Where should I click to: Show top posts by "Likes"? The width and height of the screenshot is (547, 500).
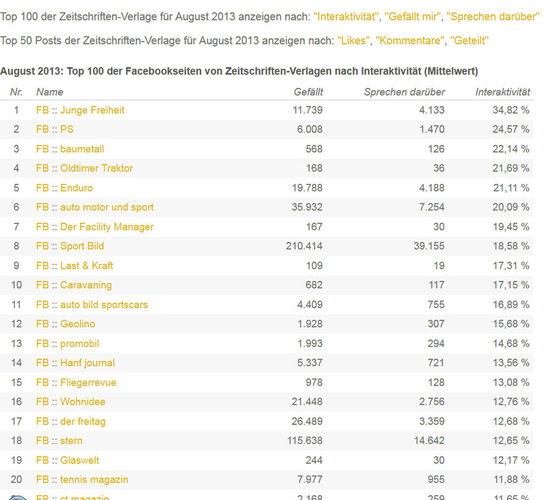[x=353, y=41]
